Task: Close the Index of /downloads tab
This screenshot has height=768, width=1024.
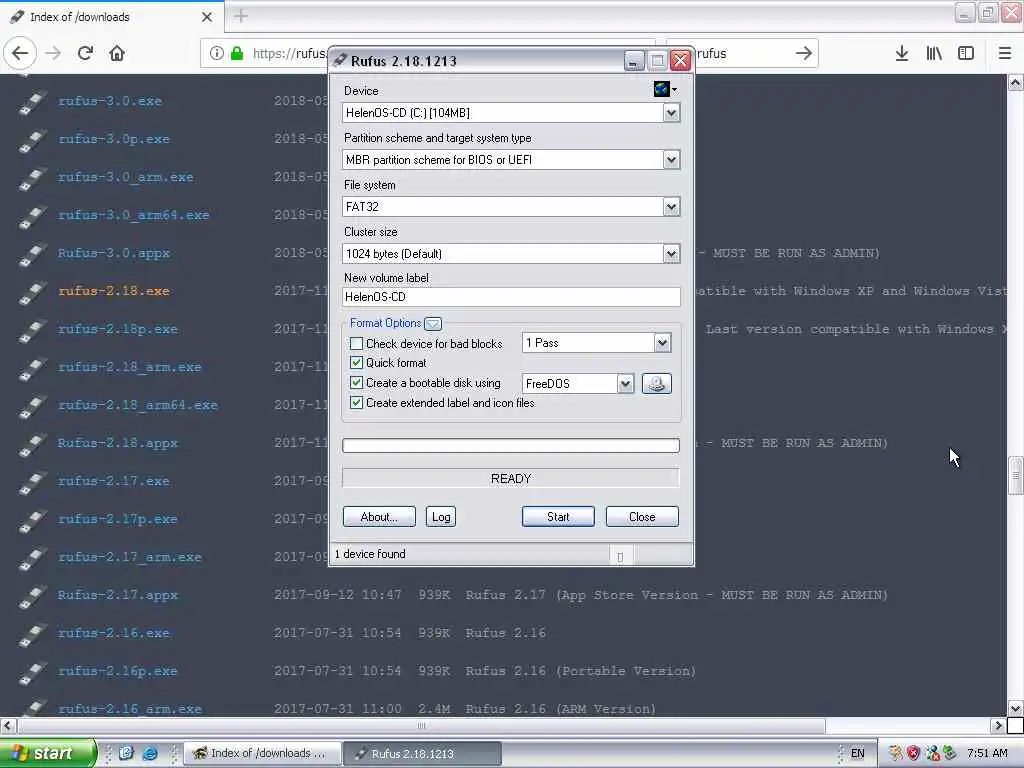Action: 207,17
